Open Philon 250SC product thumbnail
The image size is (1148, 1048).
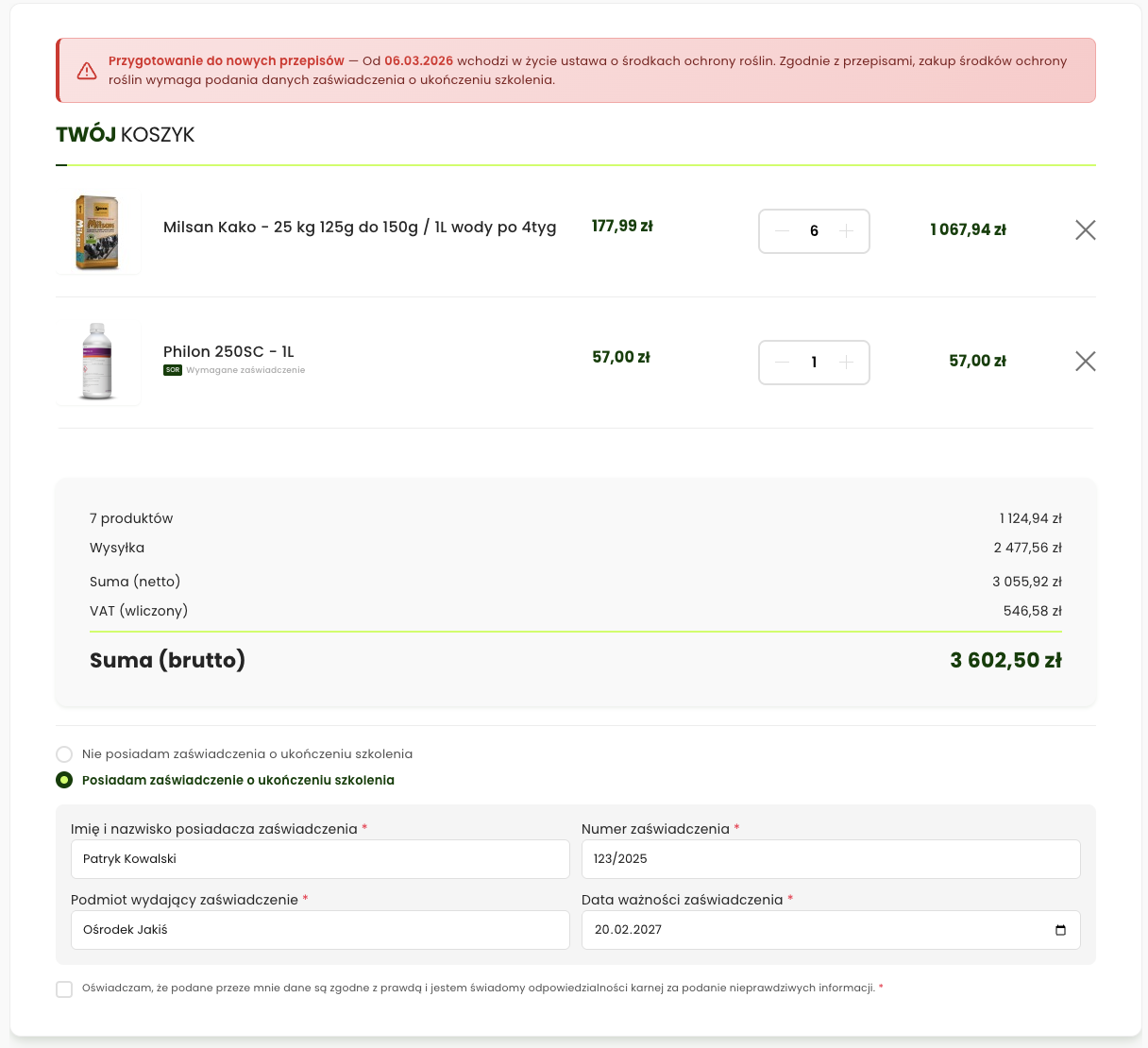coord(98,363)
